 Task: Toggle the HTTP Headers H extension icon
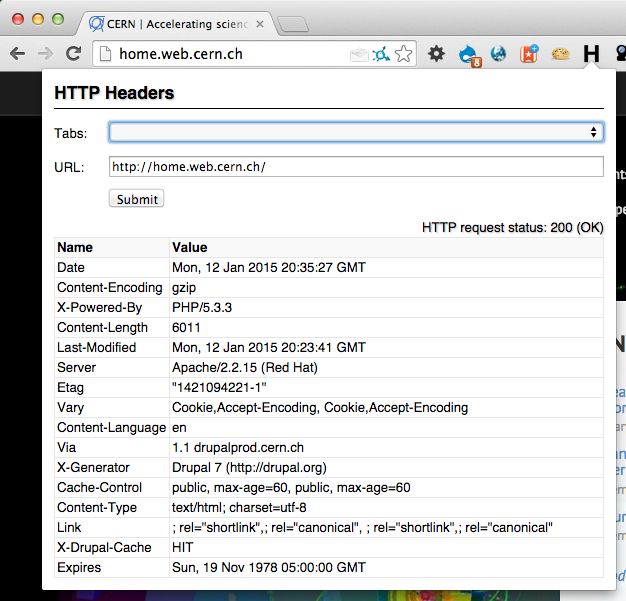[591, 54]
